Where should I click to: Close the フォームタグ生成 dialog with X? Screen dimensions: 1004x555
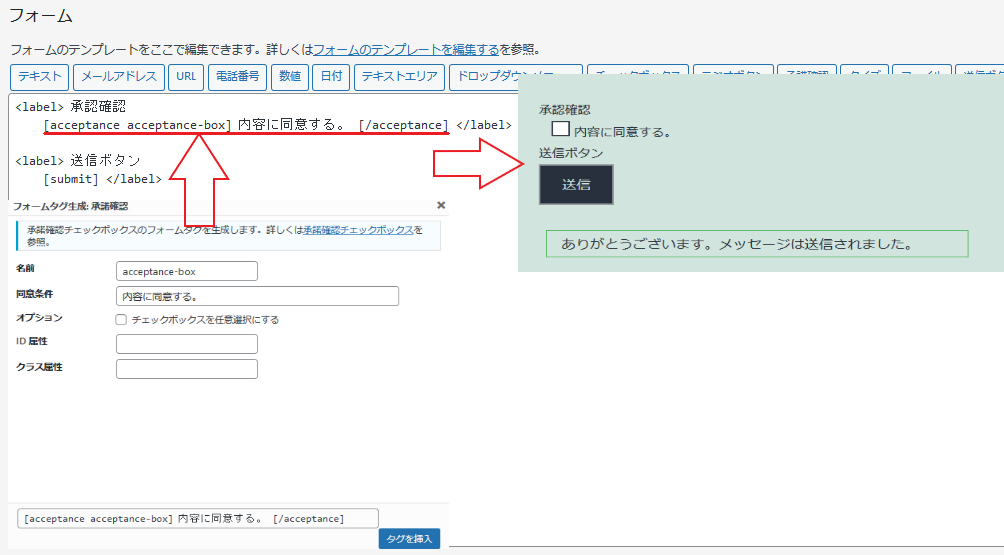click(441, 205)
